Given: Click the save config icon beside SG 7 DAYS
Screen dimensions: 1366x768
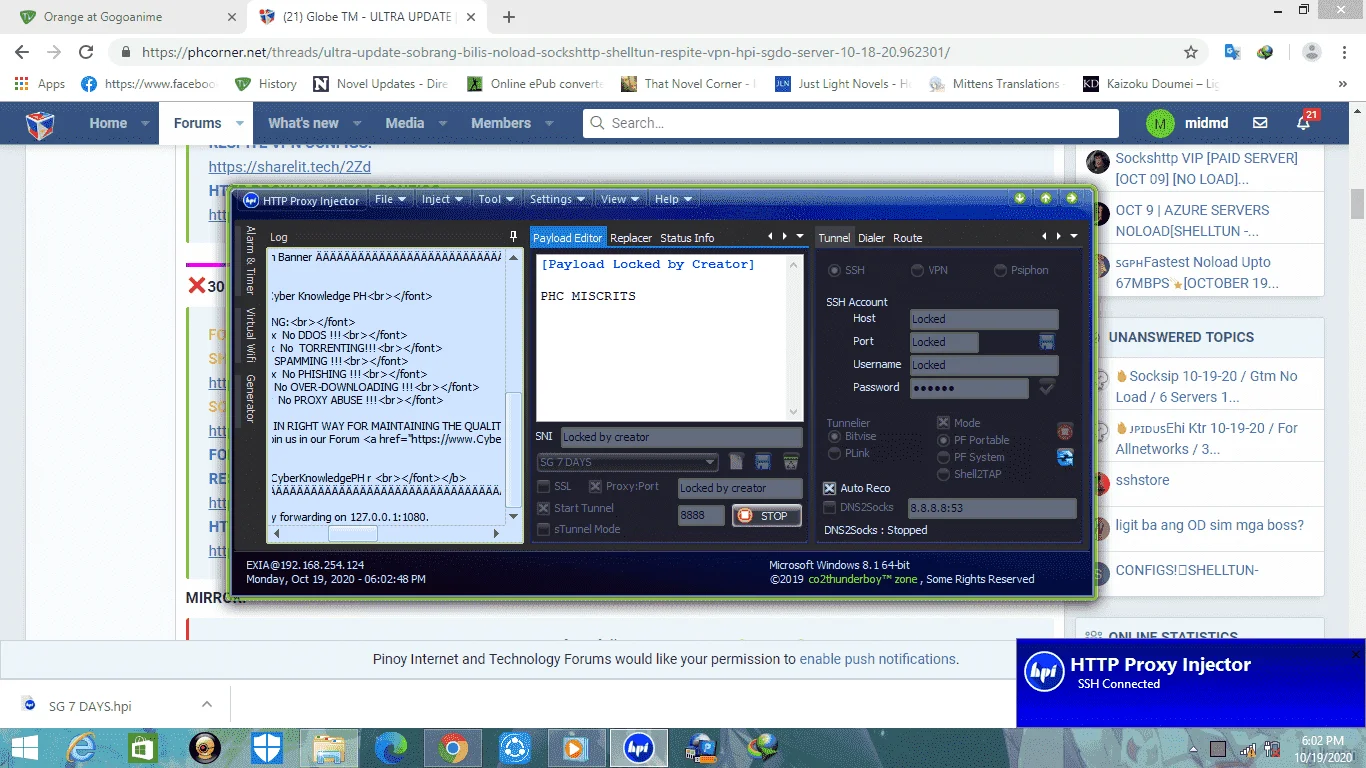Looking at the screenshot, I should [763, 462].
